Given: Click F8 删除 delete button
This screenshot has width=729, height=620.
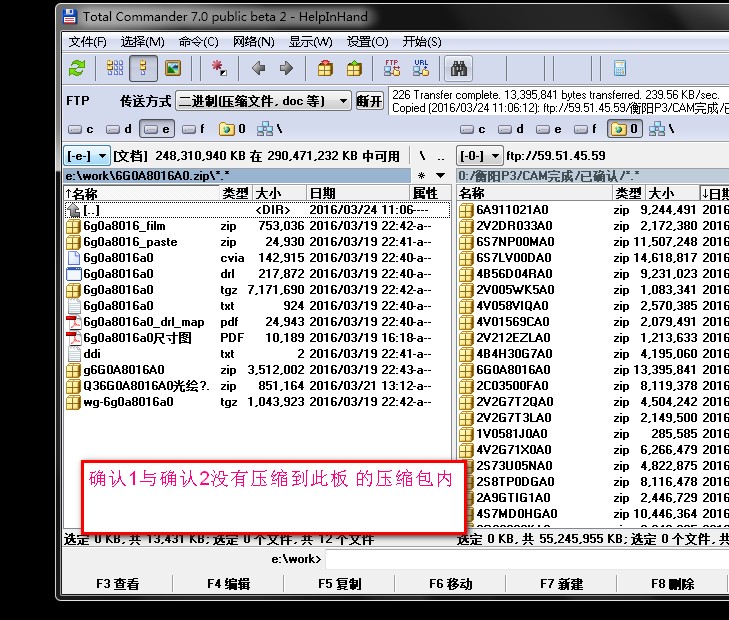Looking at the screenshot, I should tap(672, 584).
